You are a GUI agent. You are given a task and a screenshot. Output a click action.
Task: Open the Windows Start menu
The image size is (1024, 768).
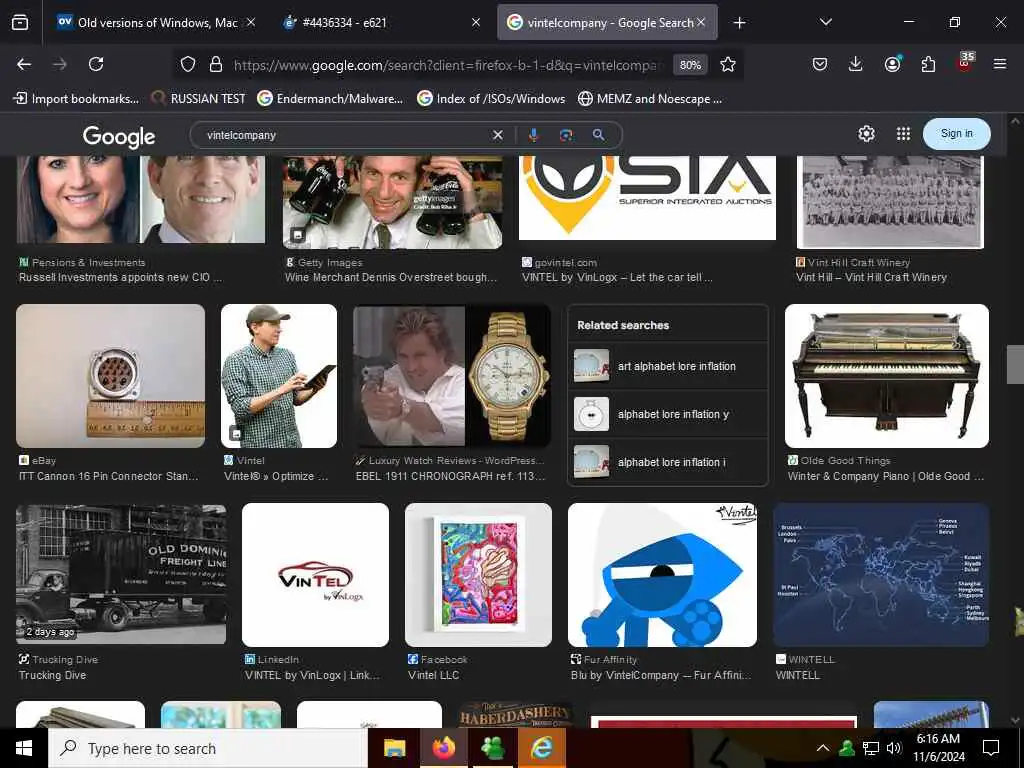pos(24,748)
